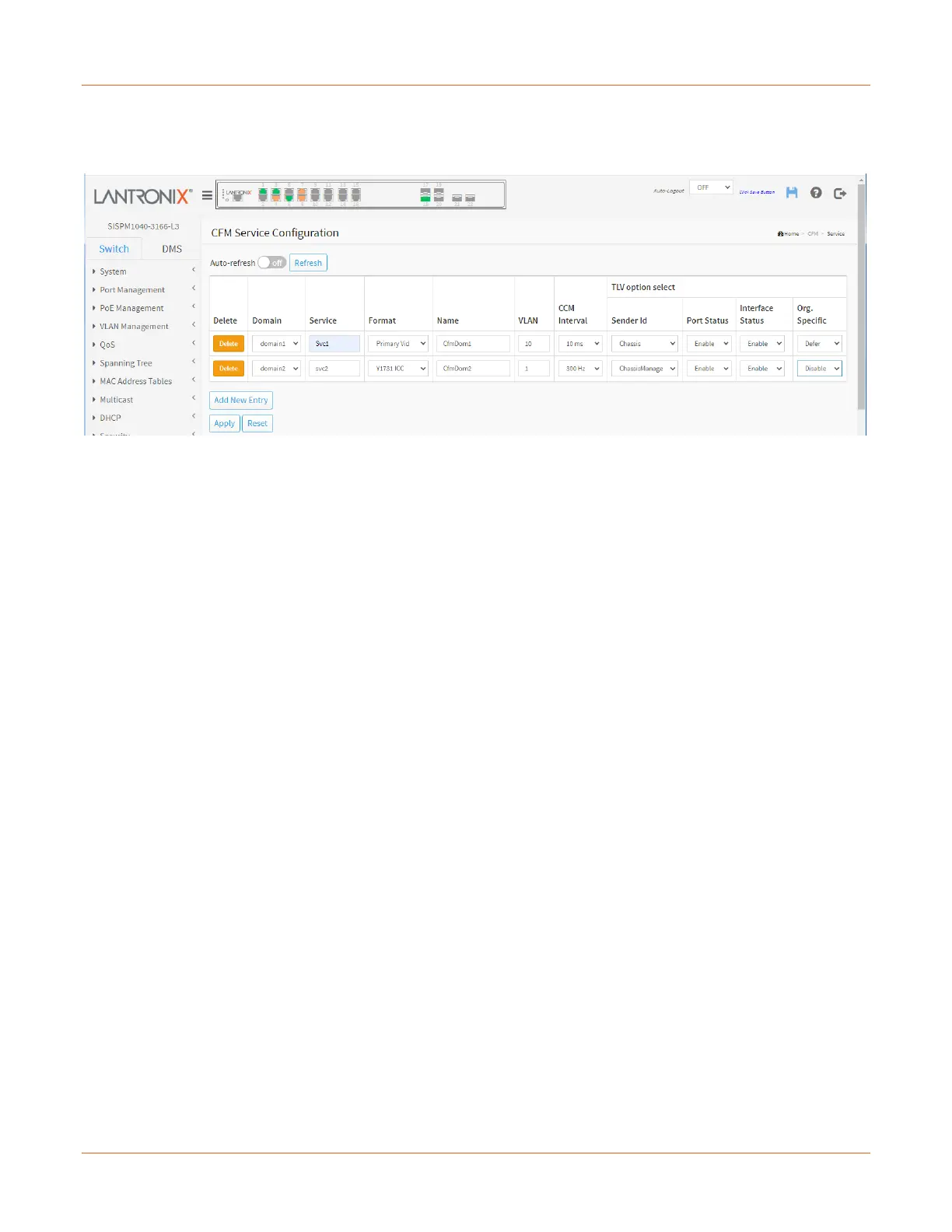The width and height of the screenshot is (952, 1232).
Task: Expand the Multicast menu
Action: (143, 400)
